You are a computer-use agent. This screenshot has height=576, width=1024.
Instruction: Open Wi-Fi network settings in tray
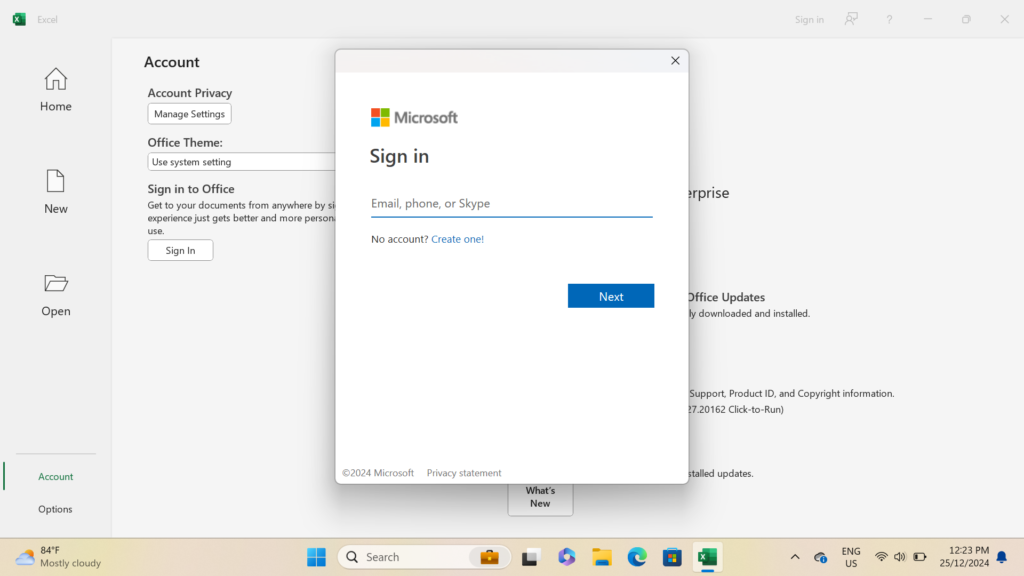pos(881,557)
